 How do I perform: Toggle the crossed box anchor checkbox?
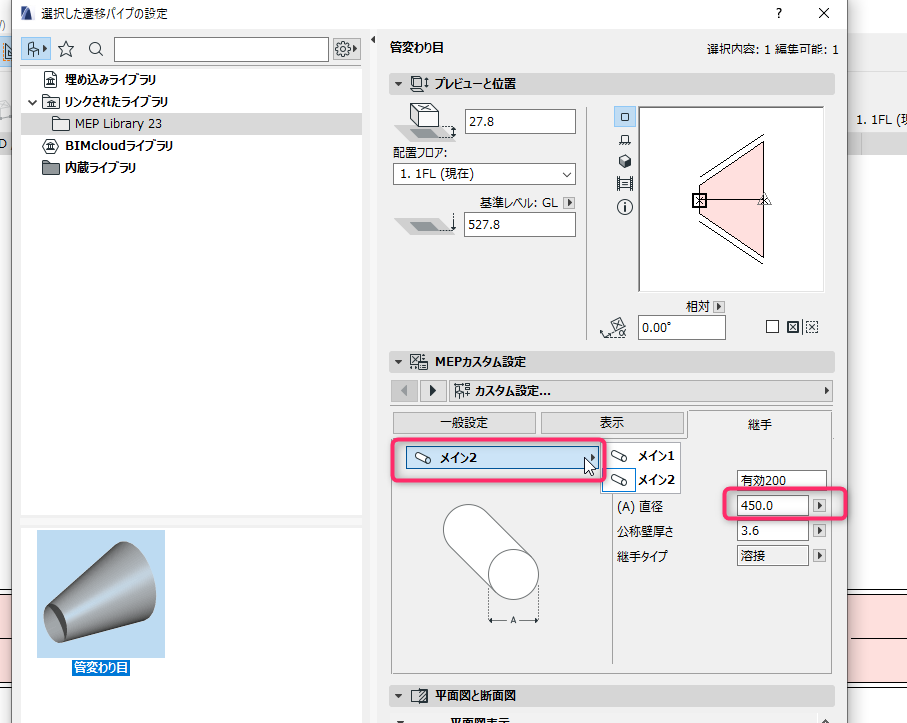[793, 327]
